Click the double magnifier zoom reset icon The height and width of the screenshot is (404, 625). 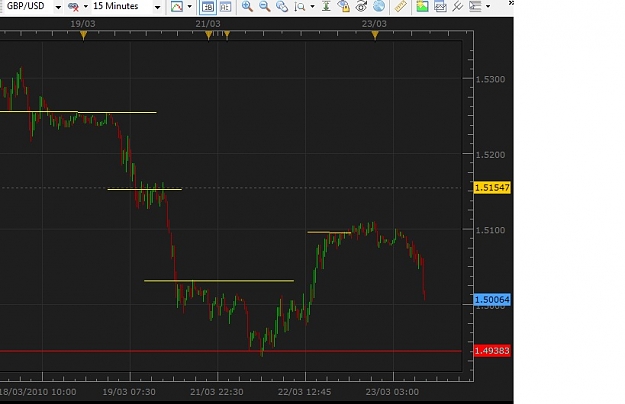pyautogui.click(x=282, y=6)
